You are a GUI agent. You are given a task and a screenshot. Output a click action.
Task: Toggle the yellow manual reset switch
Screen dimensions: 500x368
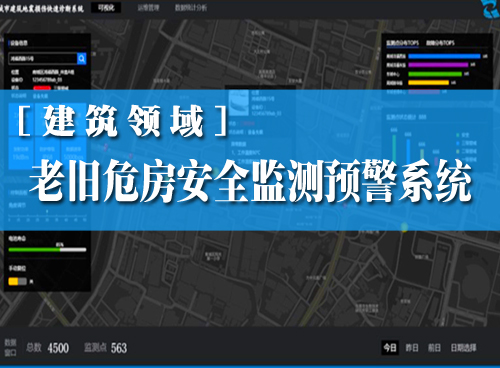tap(17, 282)
